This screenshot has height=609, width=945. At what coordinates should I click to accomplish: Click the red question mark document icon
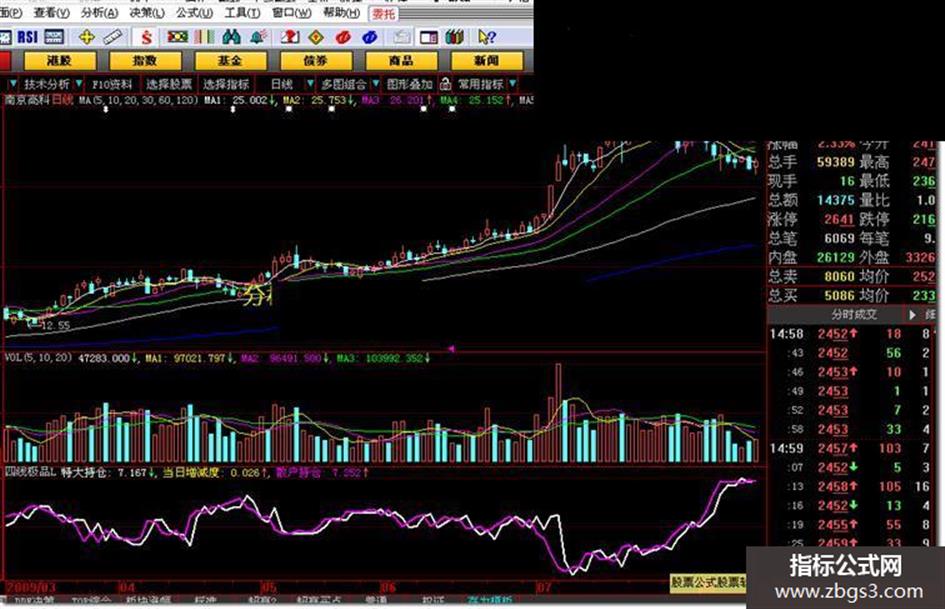click(x=290, y=37)
